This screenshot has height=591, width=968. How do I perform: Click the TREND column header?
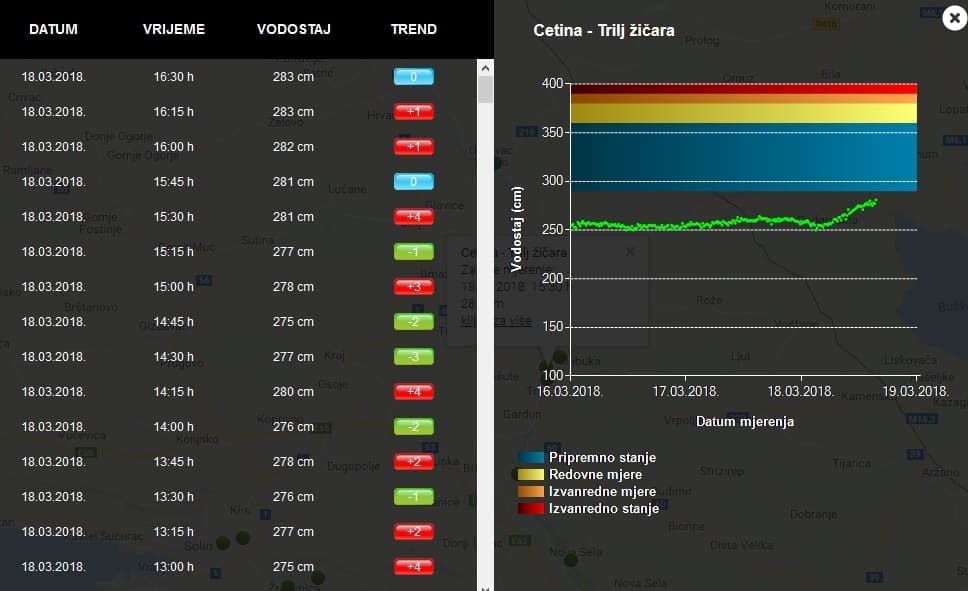(x=413, y=29)
